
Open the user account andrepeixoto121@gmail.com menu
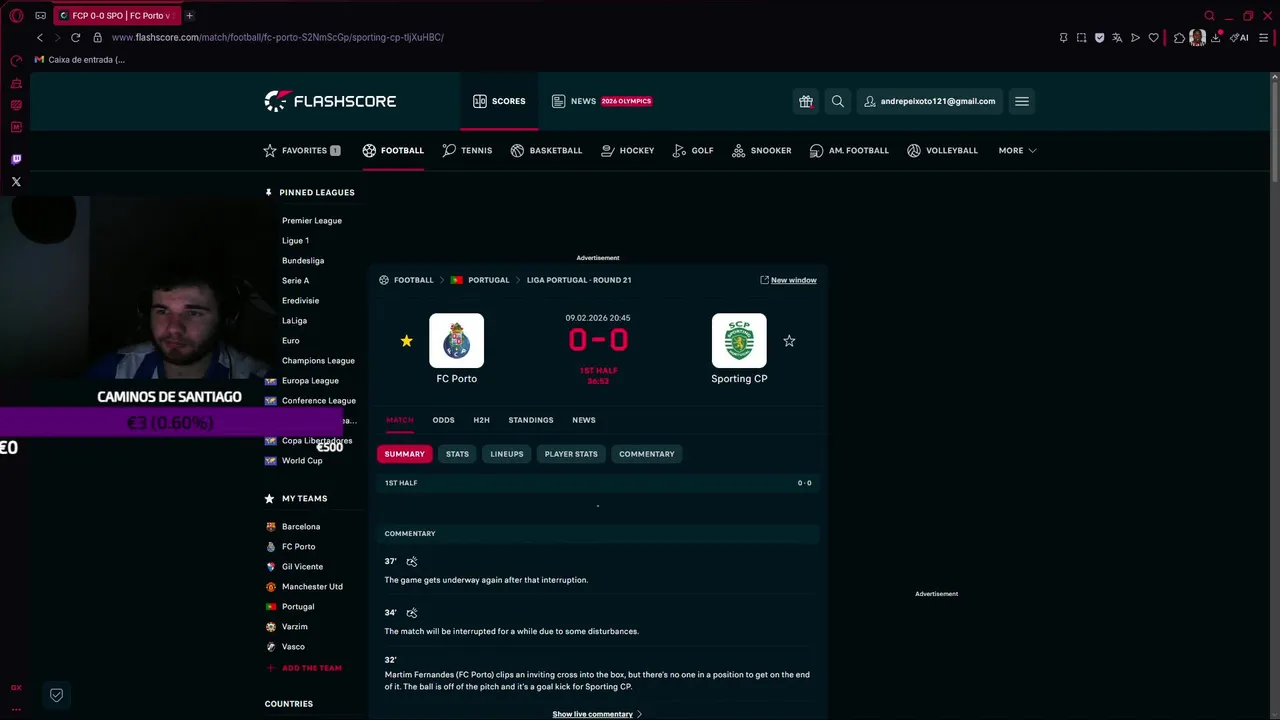929,101
